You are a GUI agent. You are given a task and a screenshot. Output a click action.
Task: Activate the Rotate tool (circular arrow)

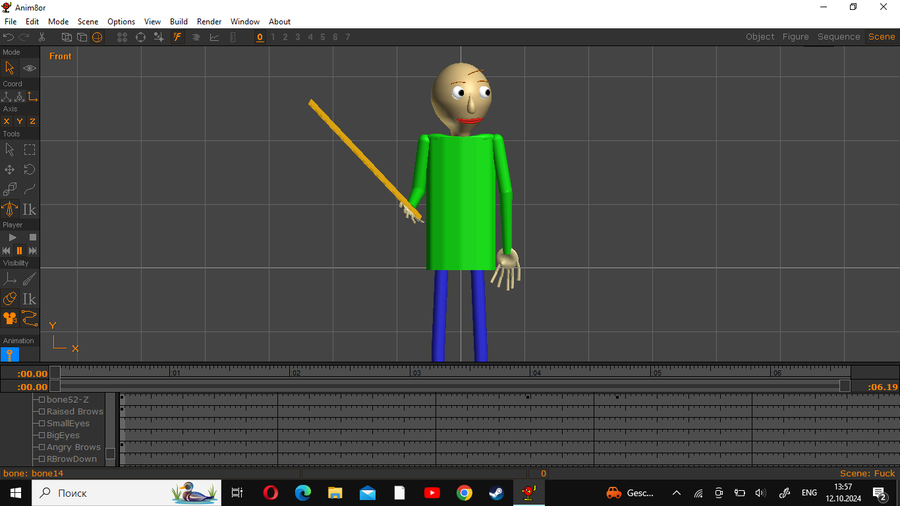coord(29,170)
